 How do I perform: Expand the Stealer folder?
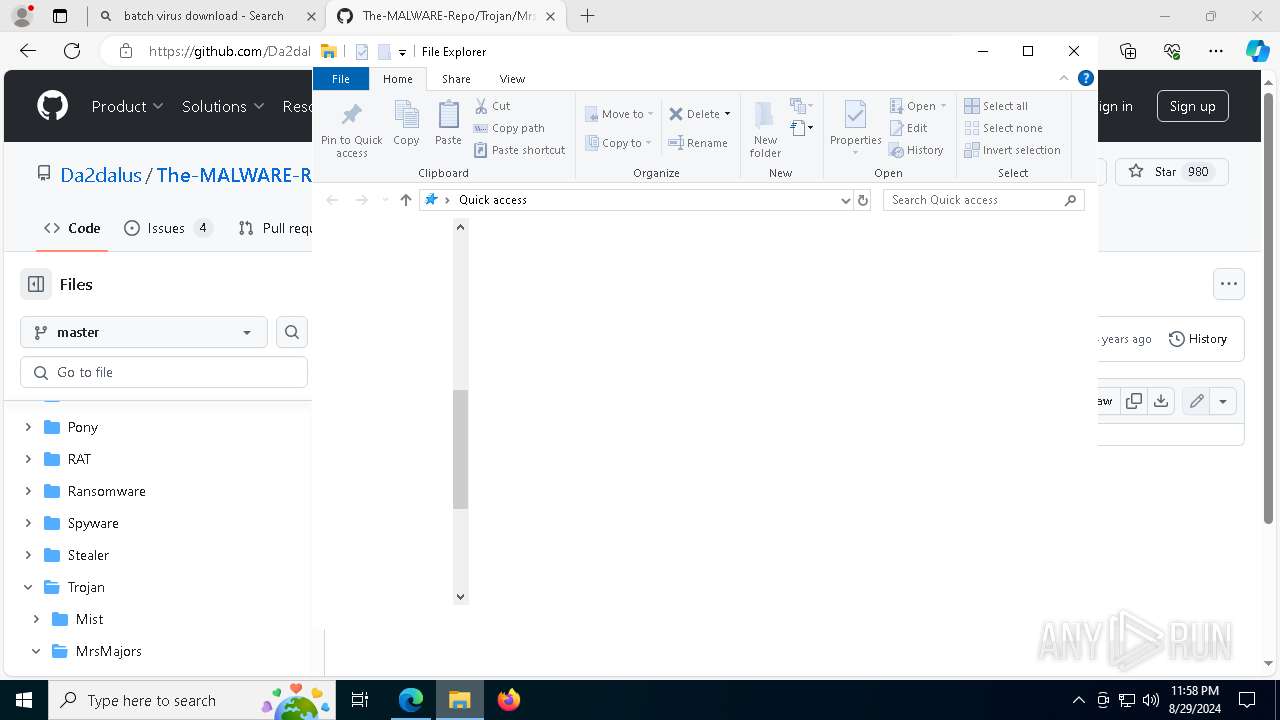(28, 555)
